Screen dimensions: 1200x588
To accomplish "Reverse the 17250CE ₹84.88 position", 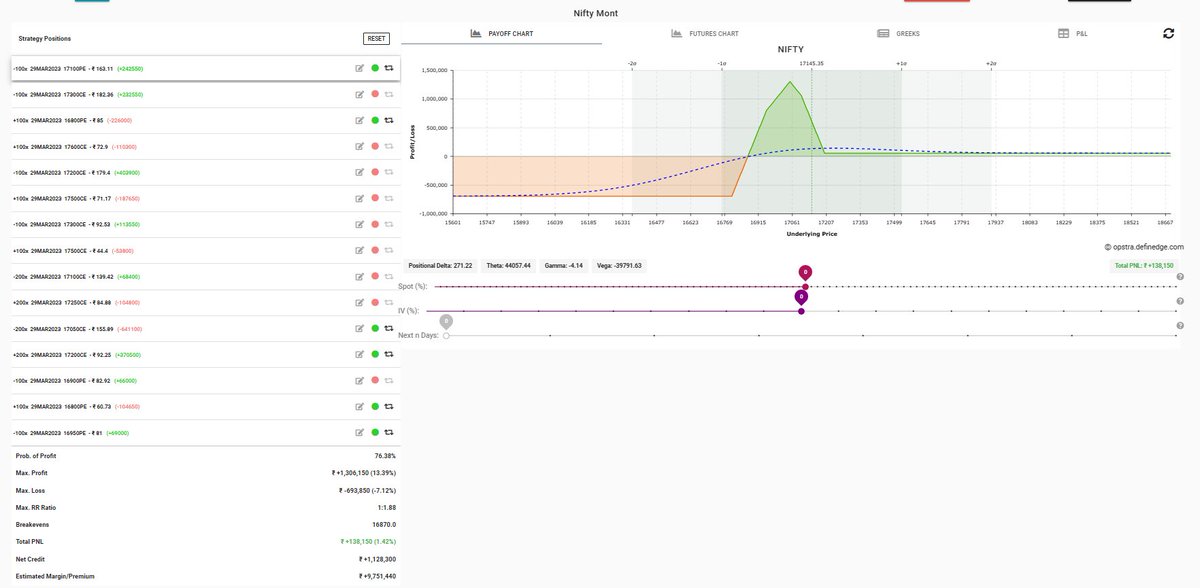I will point(389,302).
